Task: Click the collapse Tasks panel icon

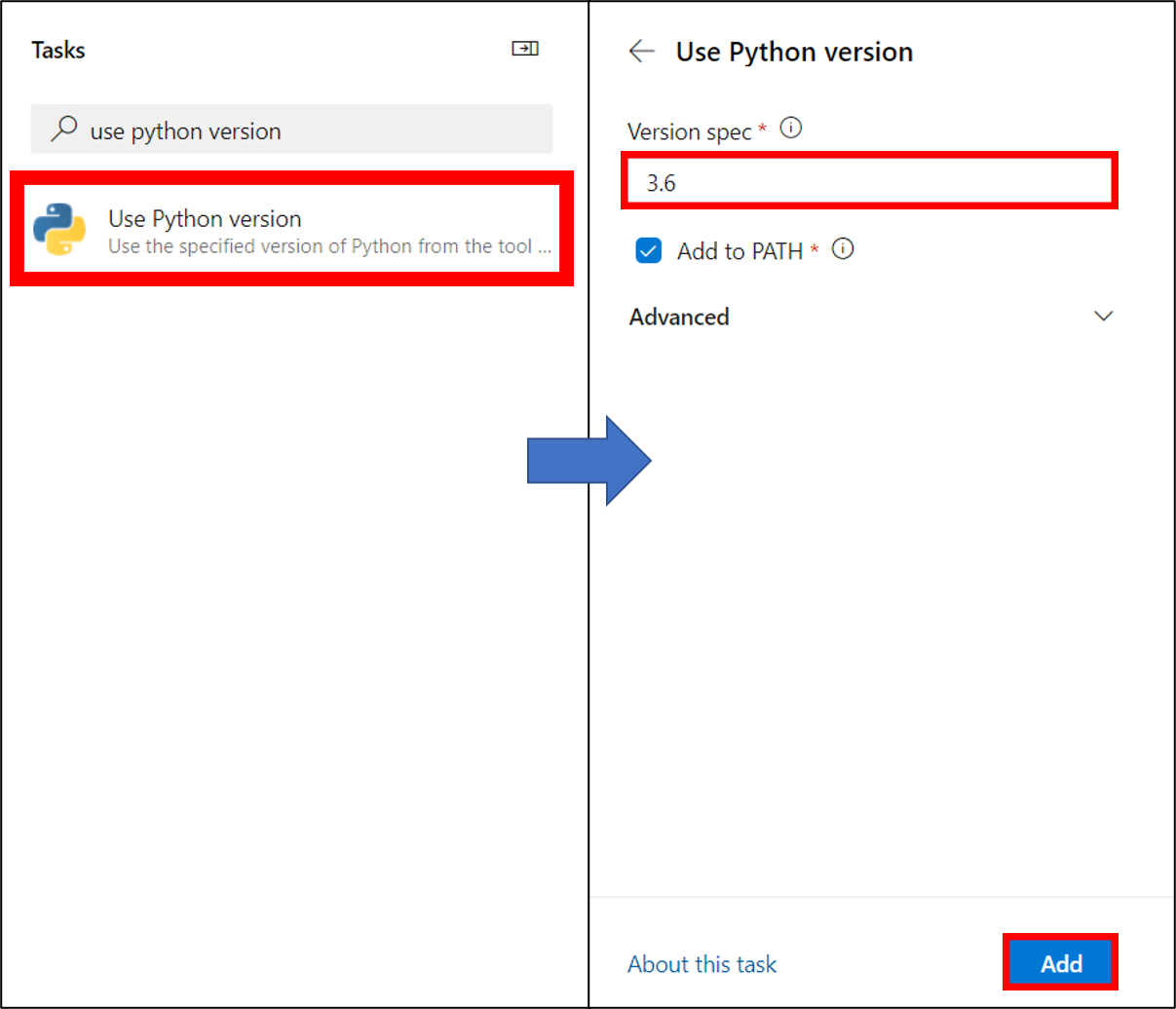Action: 525,49
